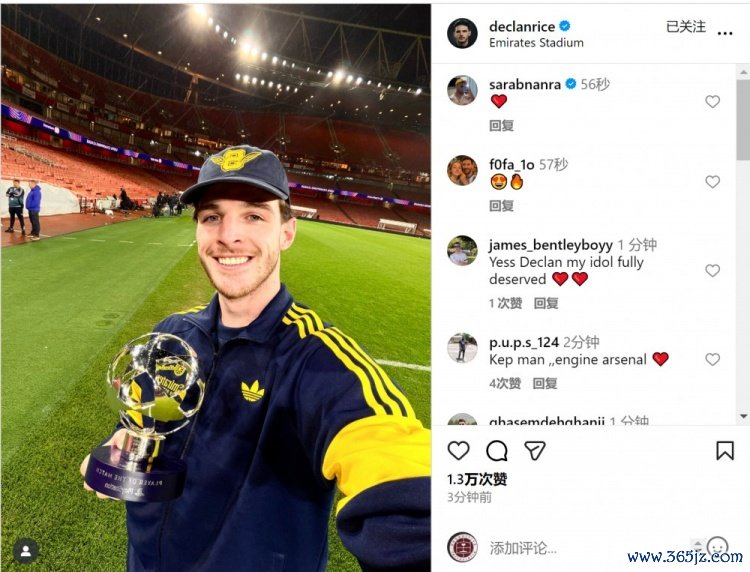
Task: Like sarabnanra's comment
Action: [x=712, y=101]
